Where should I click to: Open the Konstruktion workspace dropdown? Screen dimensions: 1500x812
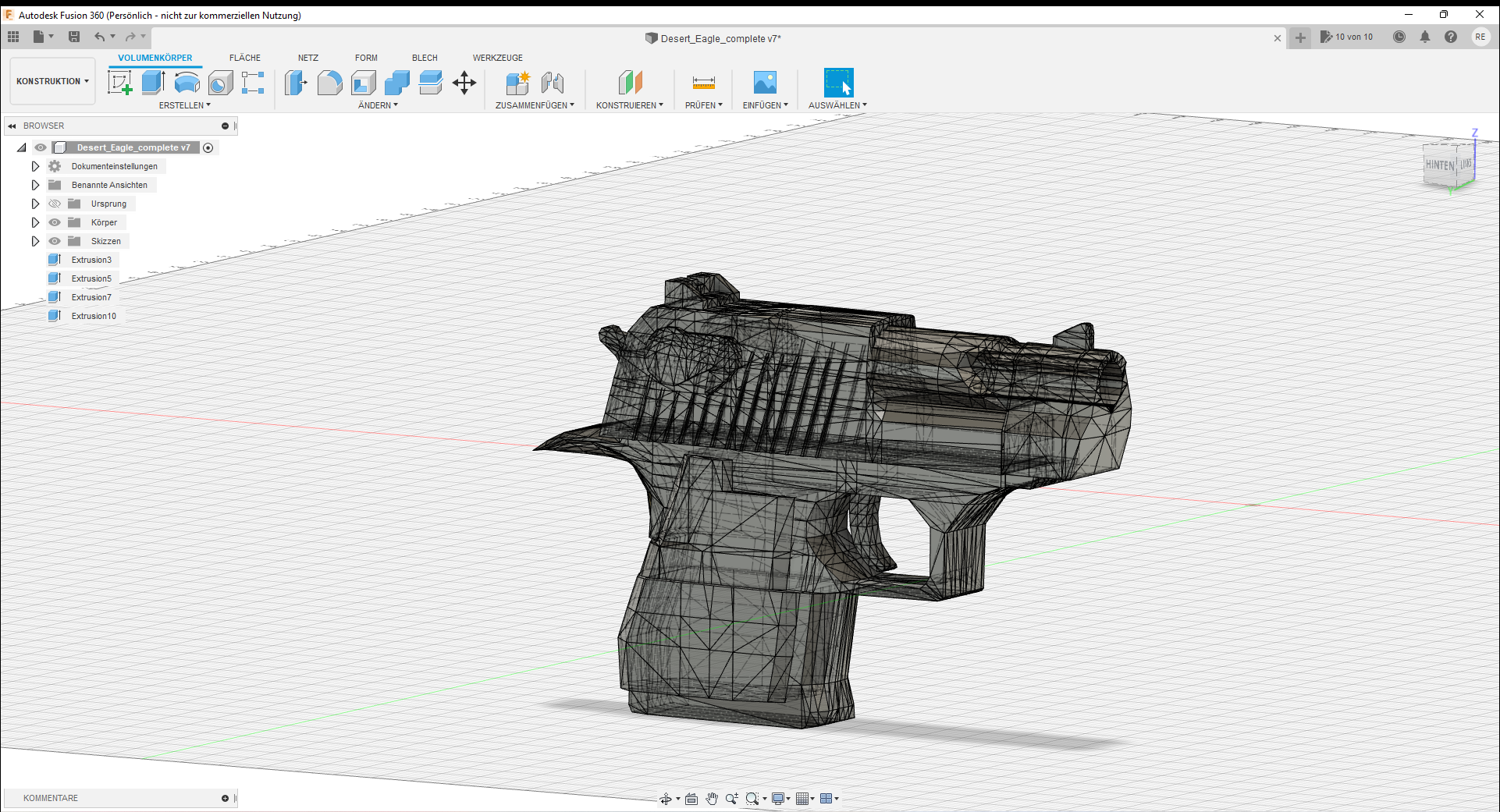point(52,81)
